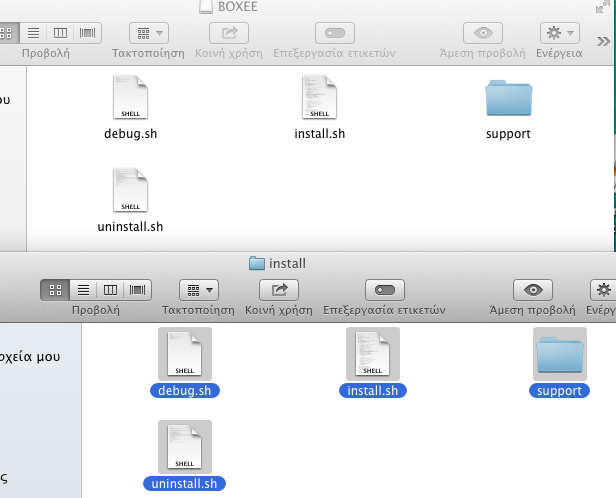This screenshot has width=616, height=498.
Task: Click debug.sh label in BOXEE window
Action: [130, 134]
